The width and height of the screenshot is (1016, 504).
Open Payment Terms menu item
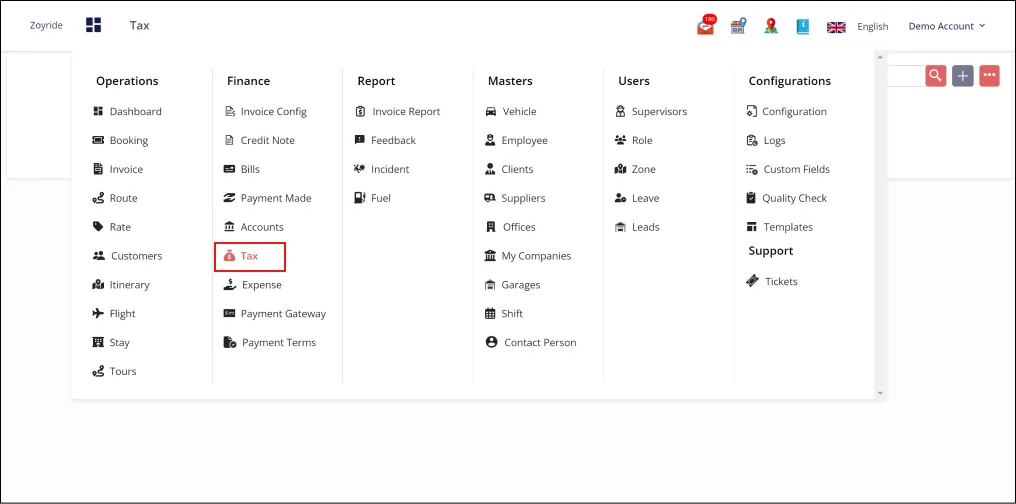pos(270,342)
